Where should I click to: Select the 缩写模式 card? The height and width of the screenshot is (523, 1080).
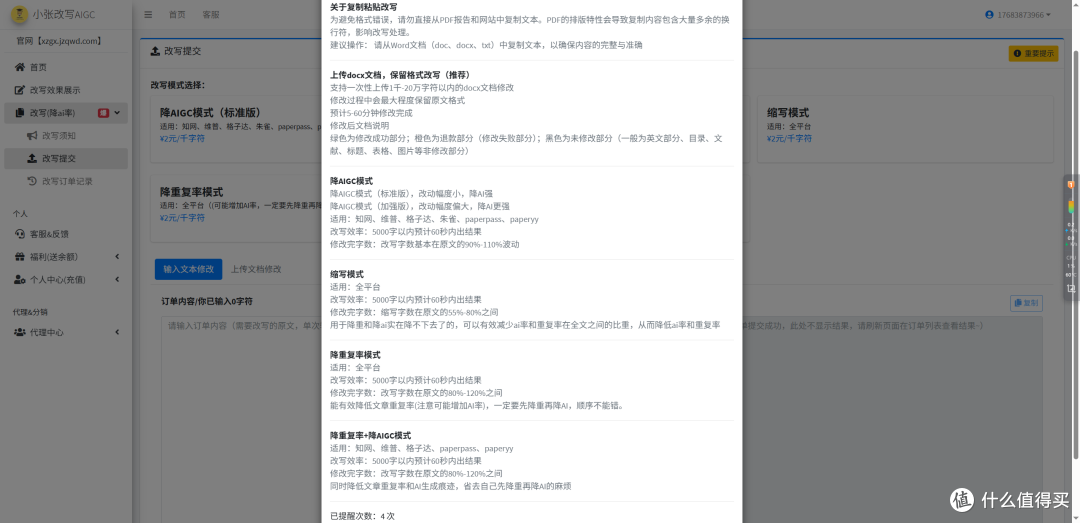point(905,129)
